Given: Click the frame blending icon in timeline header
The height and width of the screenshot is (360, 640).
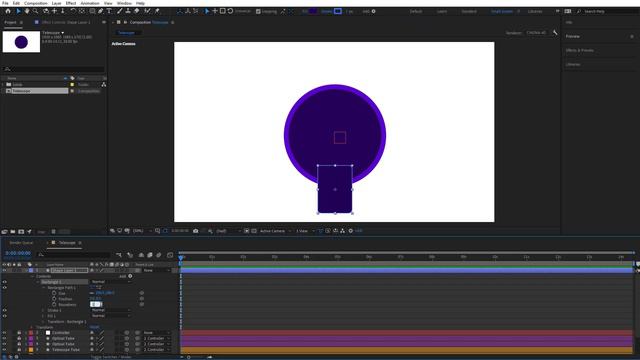Looking at the screenshot, I should (x=150, y=255).
